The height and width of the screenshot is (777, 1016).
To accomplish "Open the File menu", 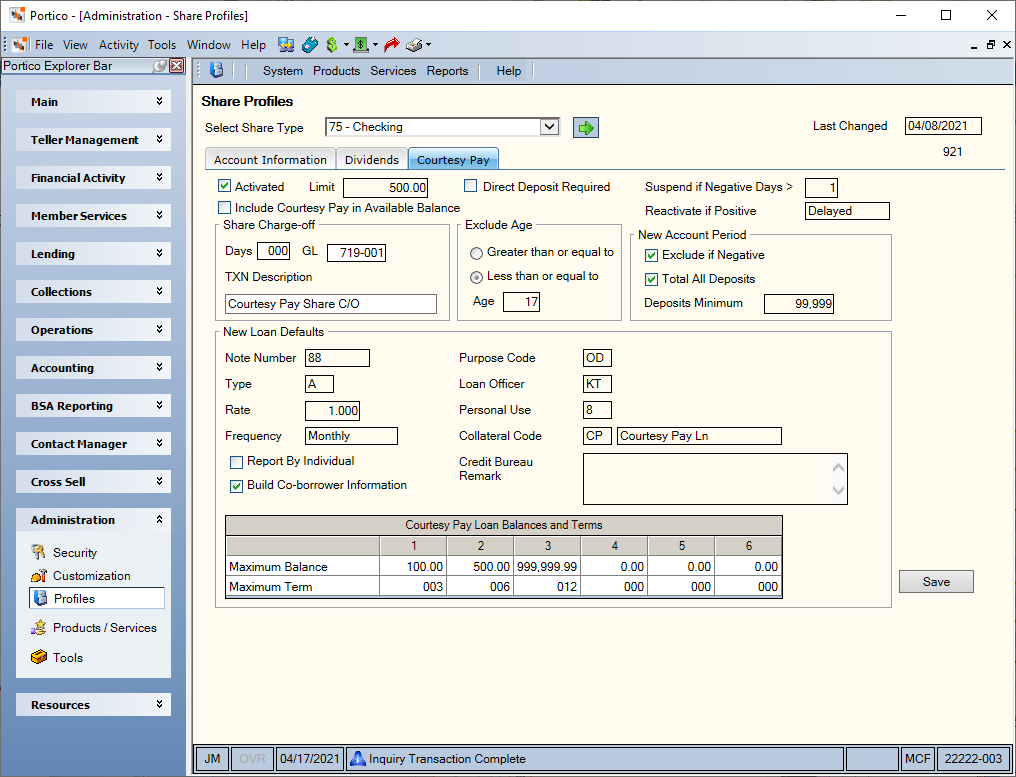I will point(44,45).
